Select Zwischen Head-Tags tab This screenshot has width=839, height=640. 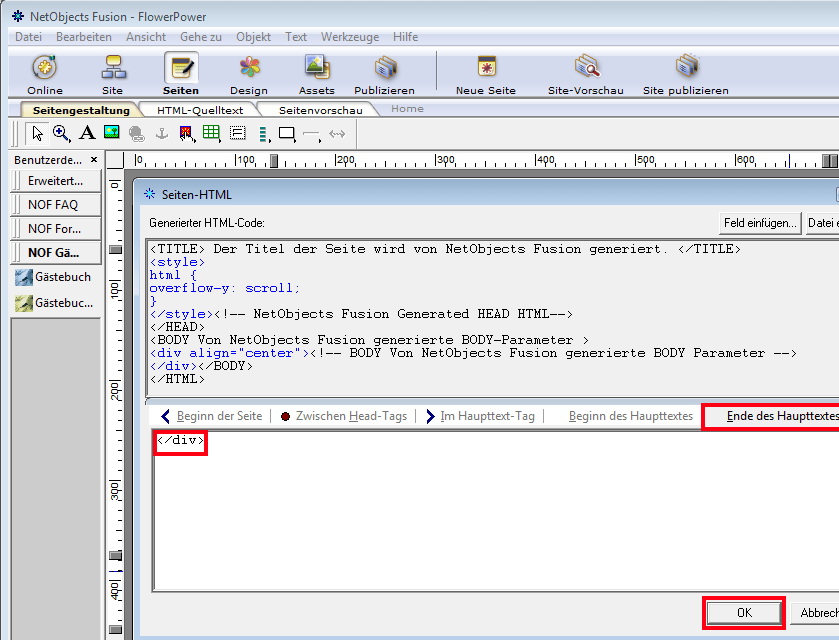[x=344, y=416]
